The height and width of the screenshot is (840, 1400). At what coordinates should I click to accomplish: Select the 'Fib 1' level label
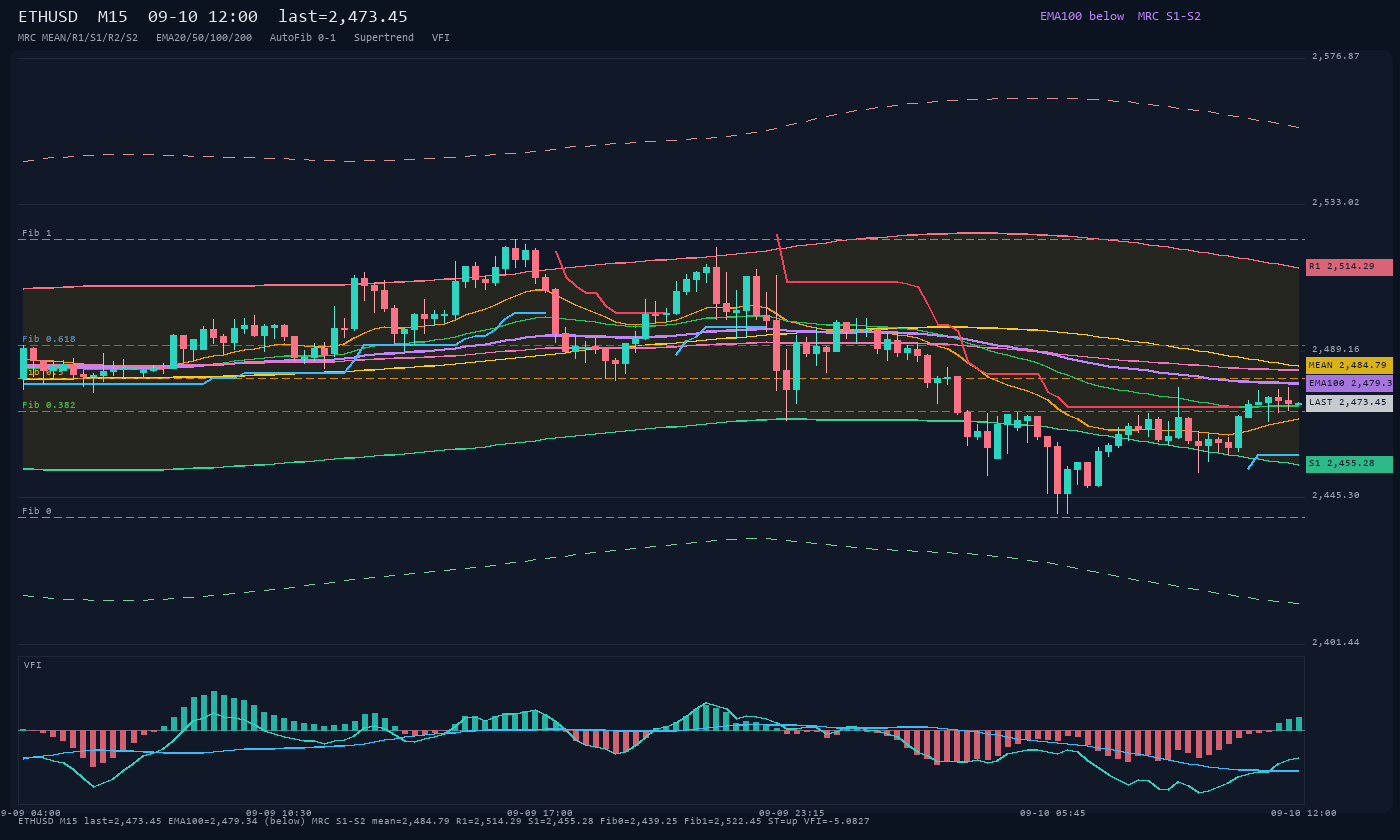coord(37,233)
